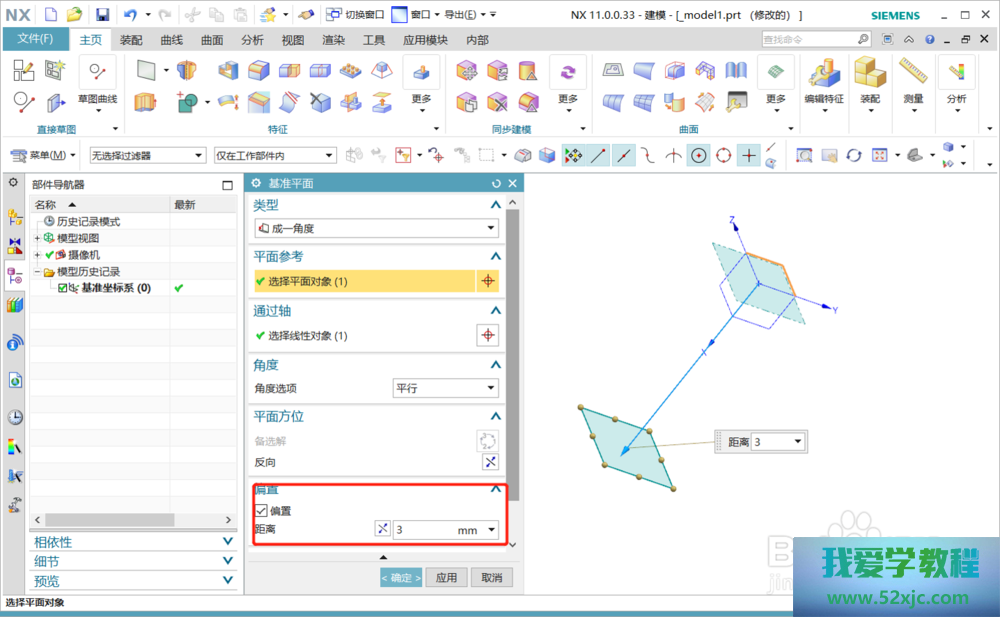Open the Measure (测量) ruler tool
Screen dimensions: 1000x617
click(x=913, y=73)
